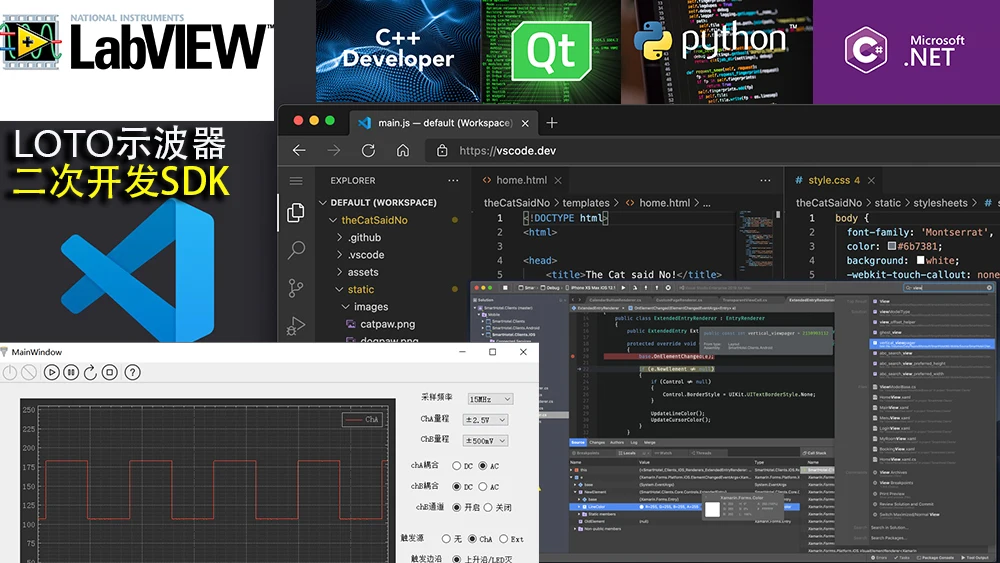Click stylesheets in the style.css breadcrumb
Viewport: 1000px width, 563px height.
[940, 203]
